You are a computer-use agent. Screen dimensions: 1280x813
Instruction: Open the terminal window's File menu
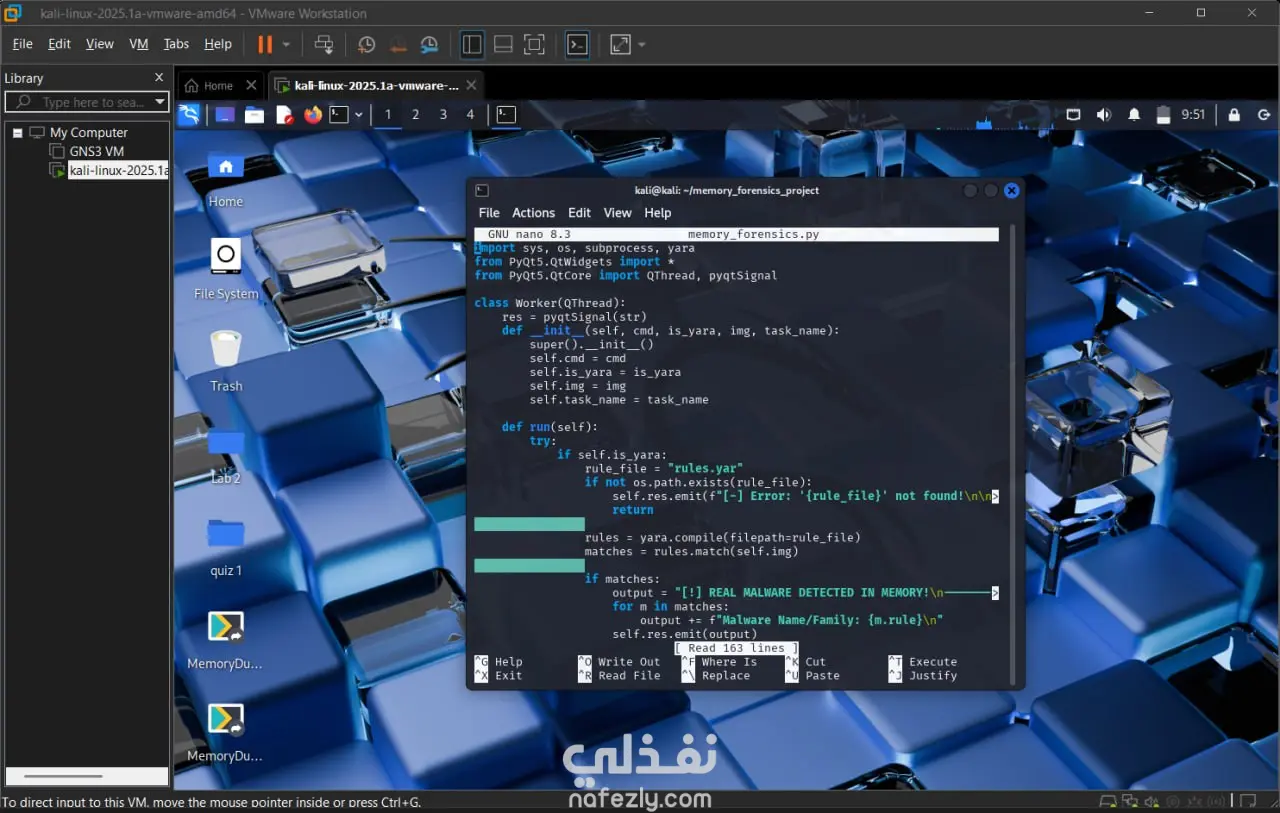(489, 213)
